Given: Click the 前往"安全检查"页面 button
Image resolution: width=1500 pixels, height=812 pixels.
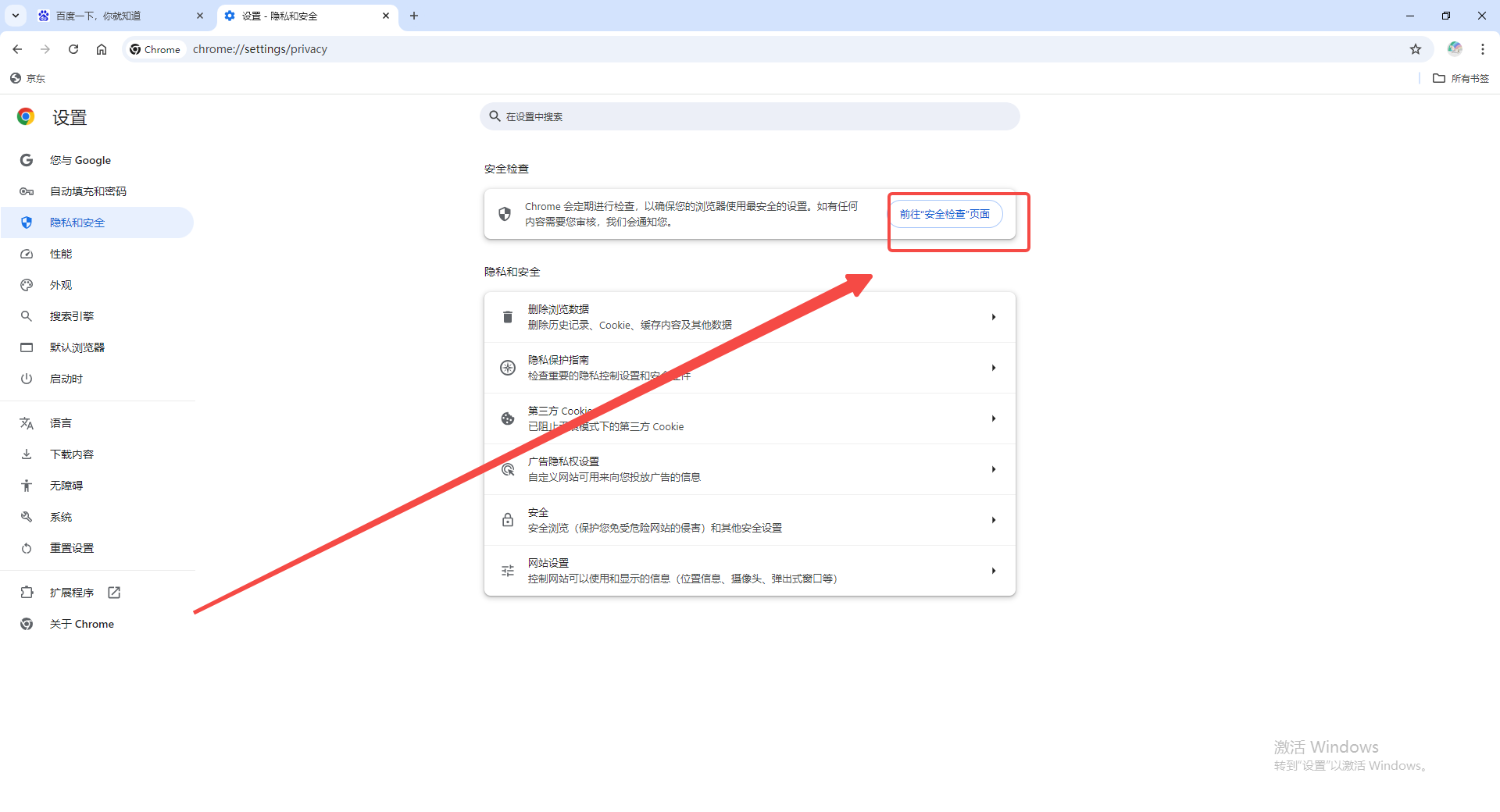Looking at the screenshot, I should pyautogui.click(x=945, y=214).
